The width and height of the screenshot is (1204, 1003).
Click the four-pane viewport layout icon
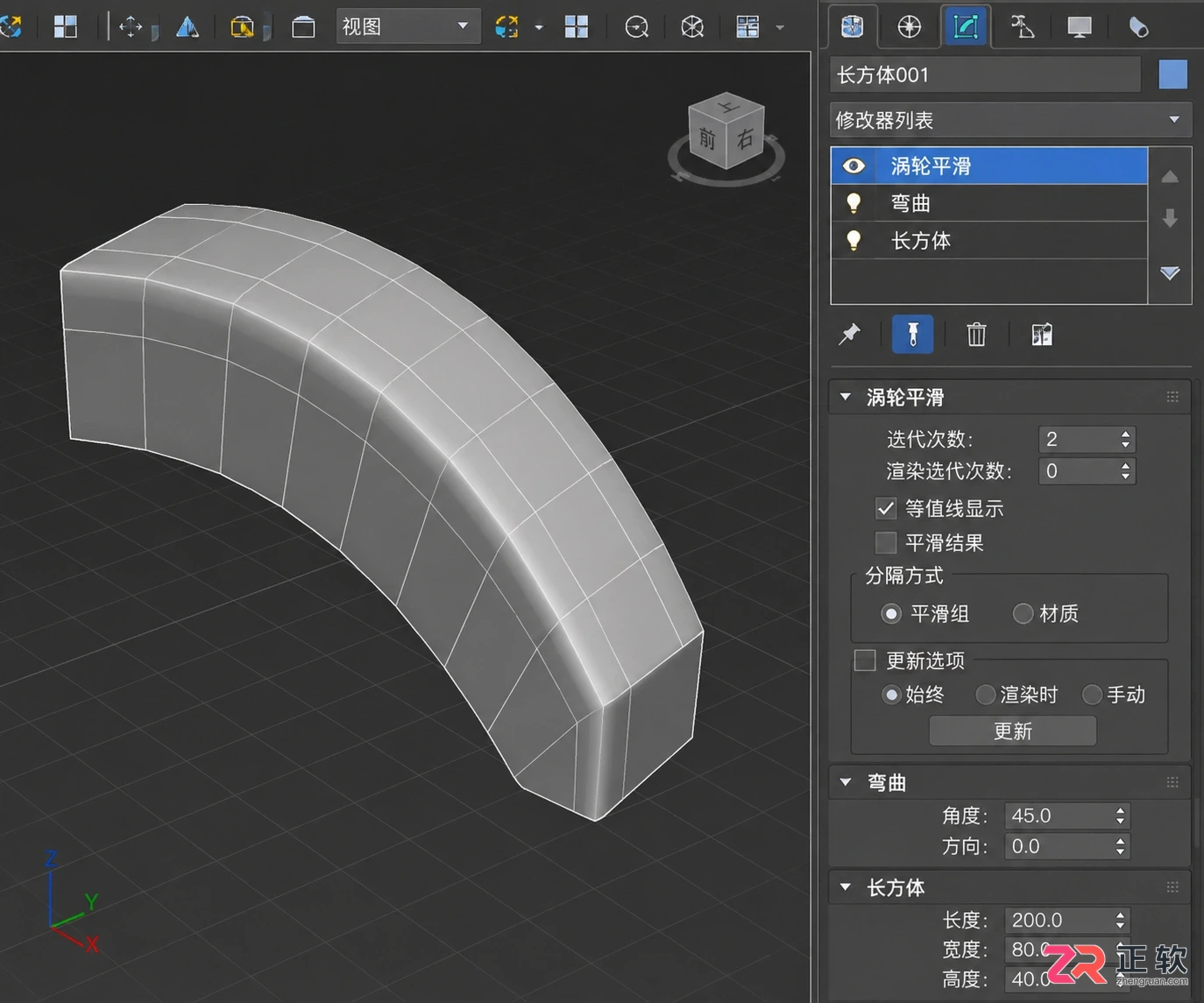click(577, 27)
